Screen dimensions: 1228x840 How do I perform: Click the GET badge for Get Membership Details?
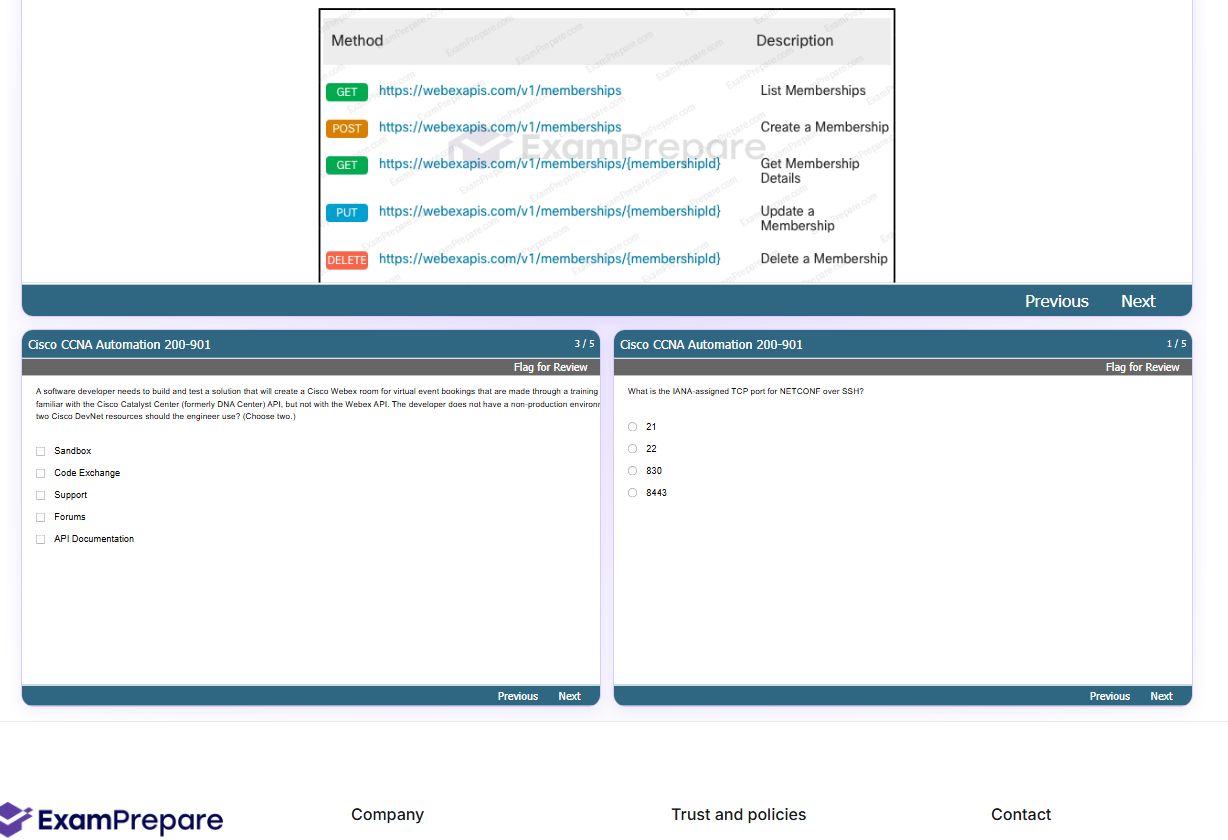click(x=347, y=165)
